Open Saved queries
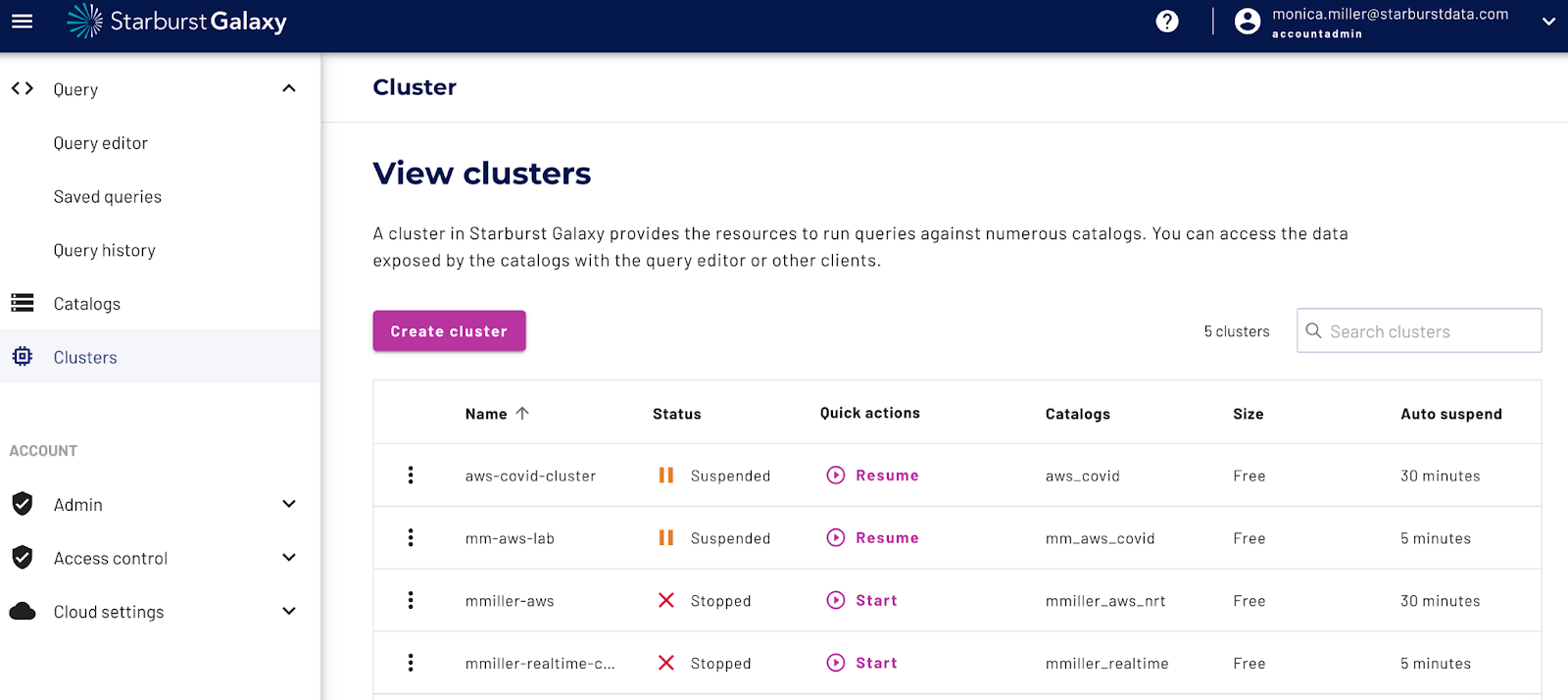Viewport: 1568px width, 700px height. pos(108,197)
